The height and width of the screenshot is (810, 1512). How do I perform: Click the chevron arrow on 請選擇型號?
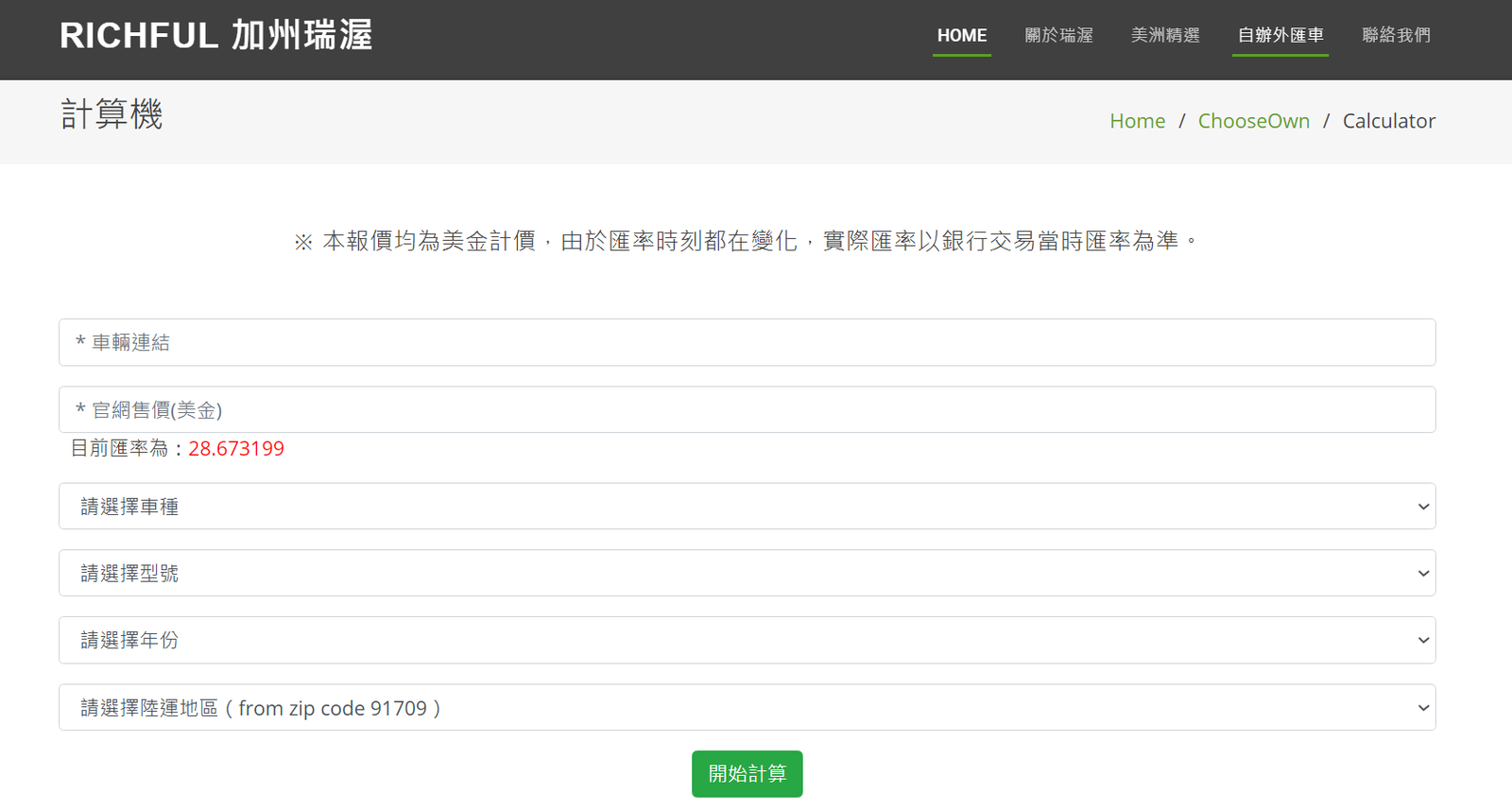(1423, 574)
